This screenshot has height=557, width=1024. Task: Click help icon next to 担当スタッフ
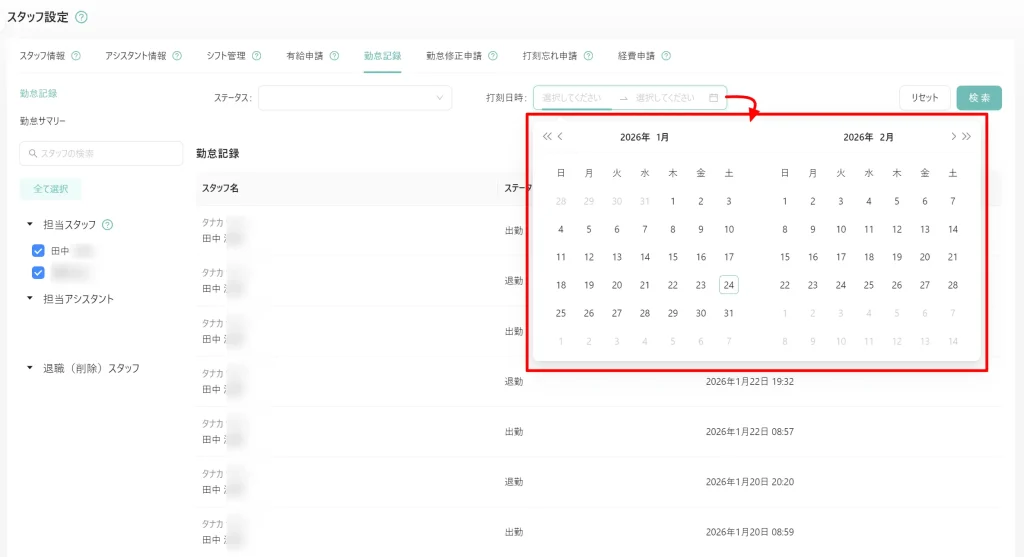(107, 225)
